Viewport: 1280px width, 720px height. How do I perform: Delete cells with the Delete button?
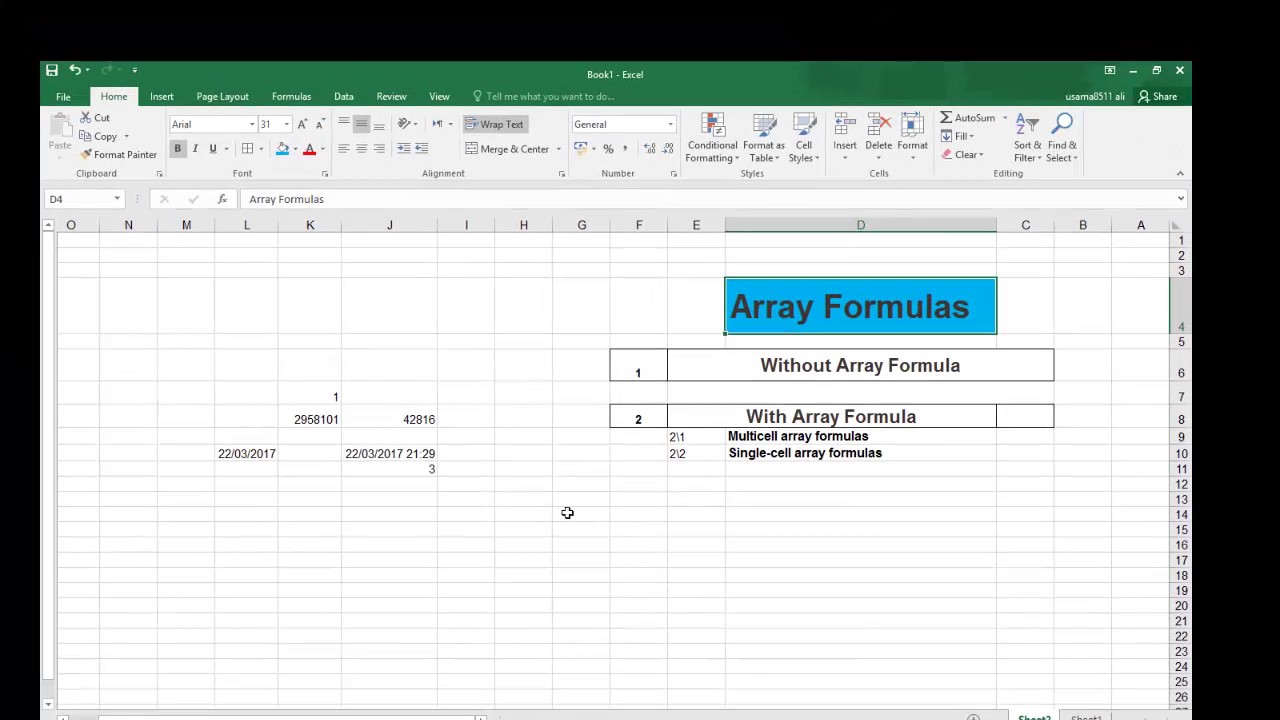878,138
